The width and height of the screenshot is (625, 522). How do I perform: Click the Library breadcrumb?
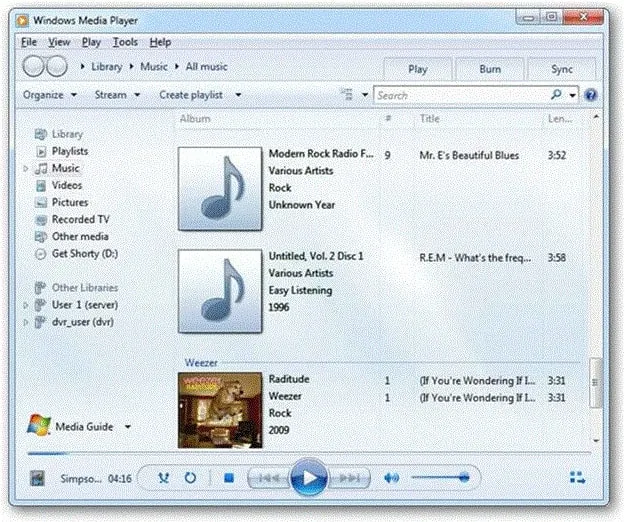(106, 67)
